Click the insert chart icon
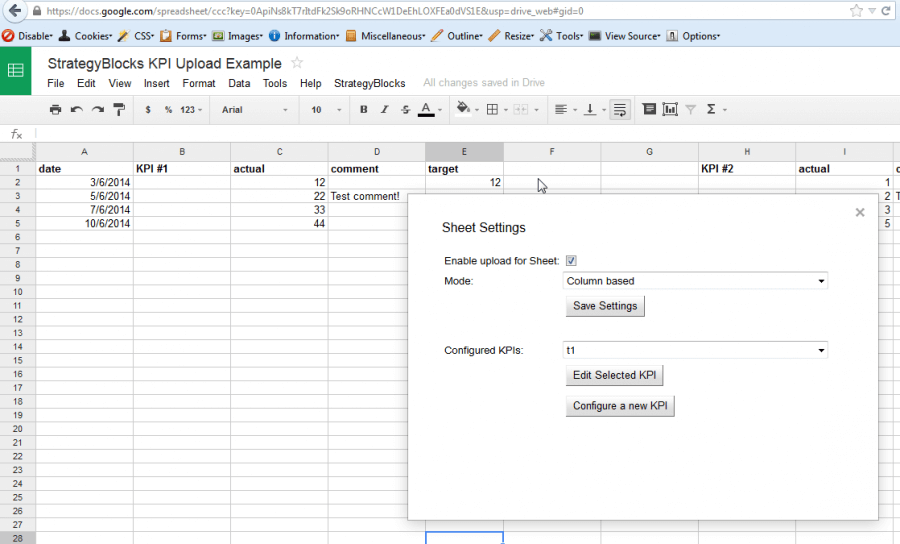Image resolution: width=900 pixels, height=544 pixels. pyautogui.click(x=670, y=109)
